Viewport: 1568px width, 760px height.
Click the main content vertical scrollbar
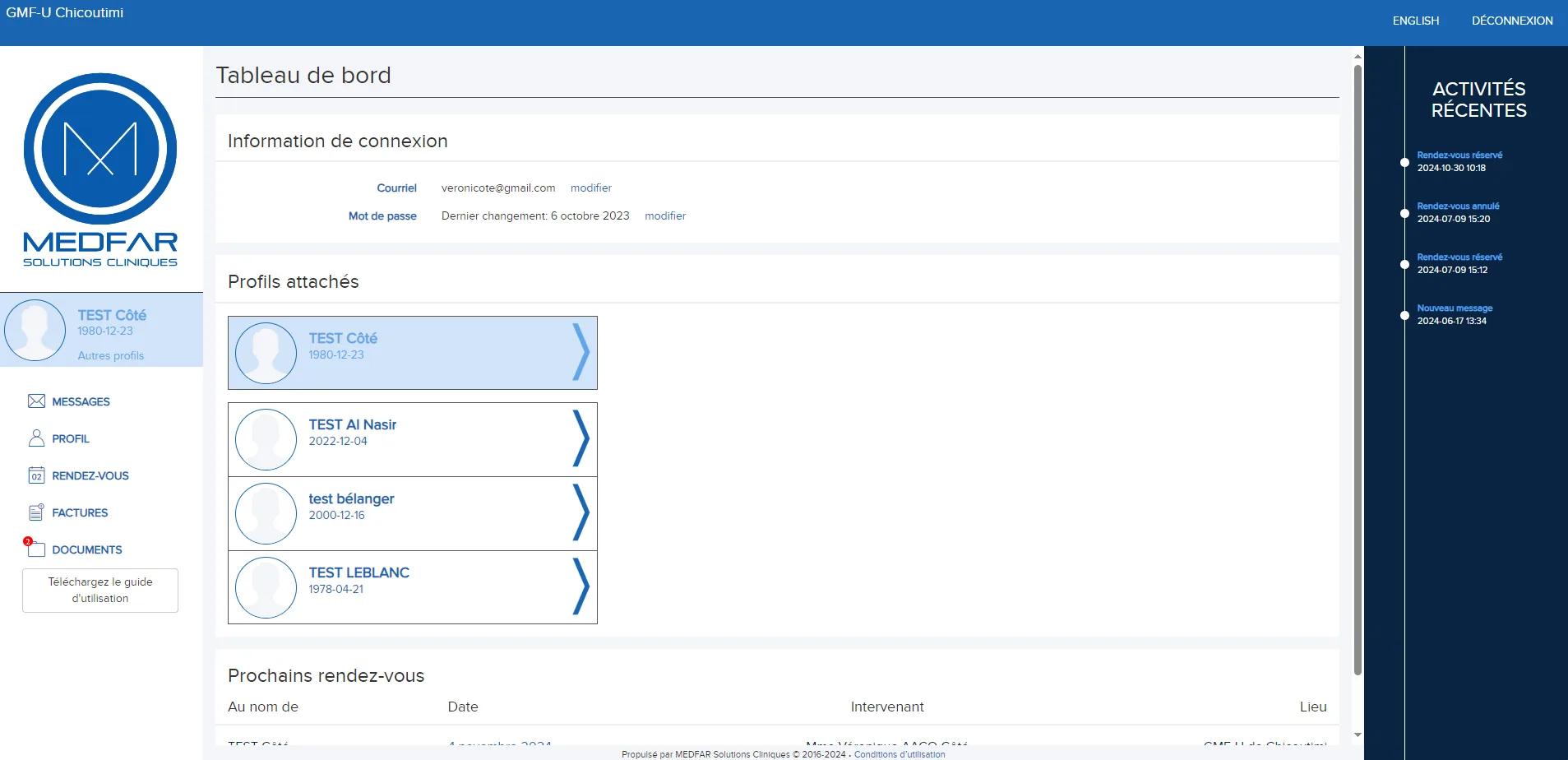(x=1358, y=369)
